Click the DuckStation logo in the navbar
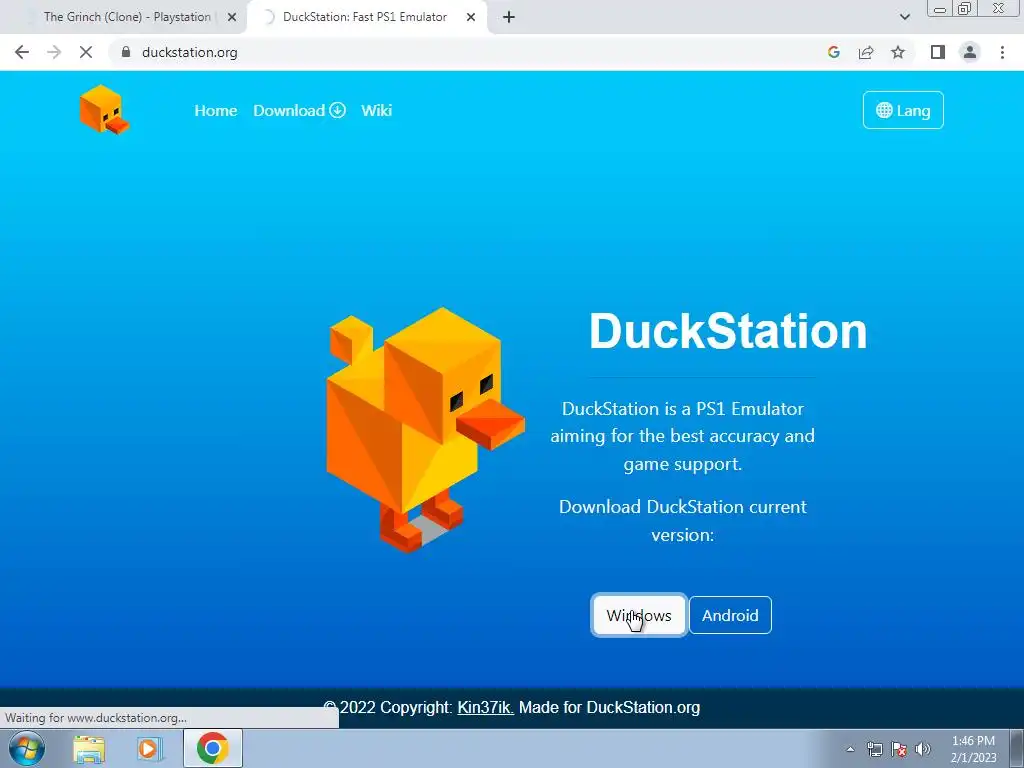 pos(104,110)
